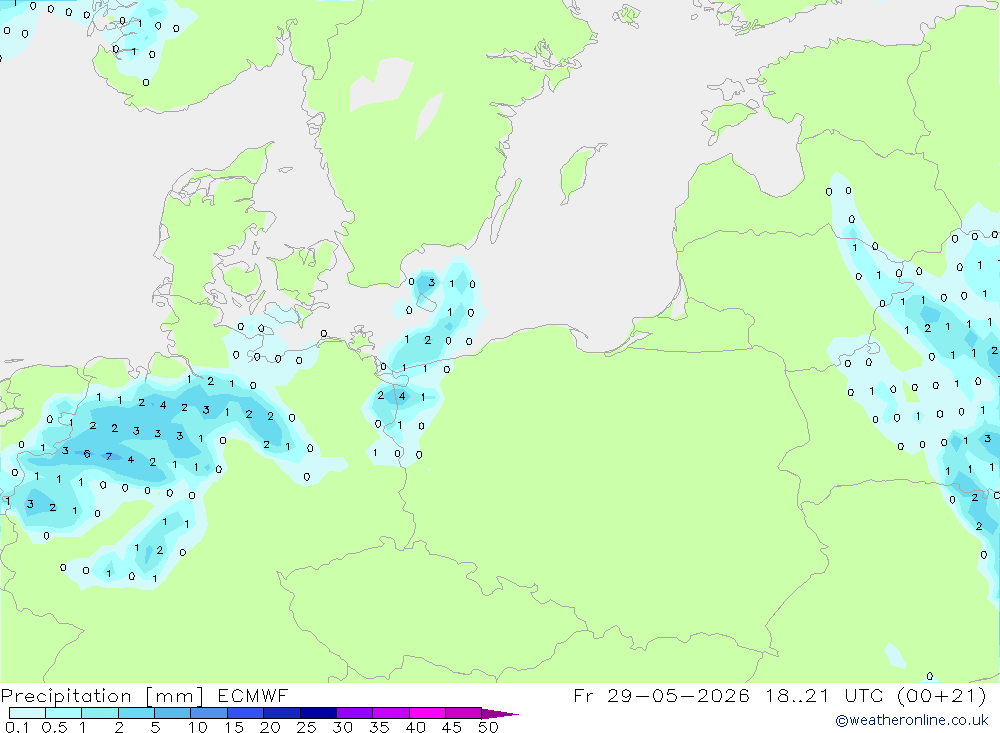This screenshot has height=733, width=1000.
Task: Pick the 25–30 mm navy legend swatch
Action: tap(318, 713)
